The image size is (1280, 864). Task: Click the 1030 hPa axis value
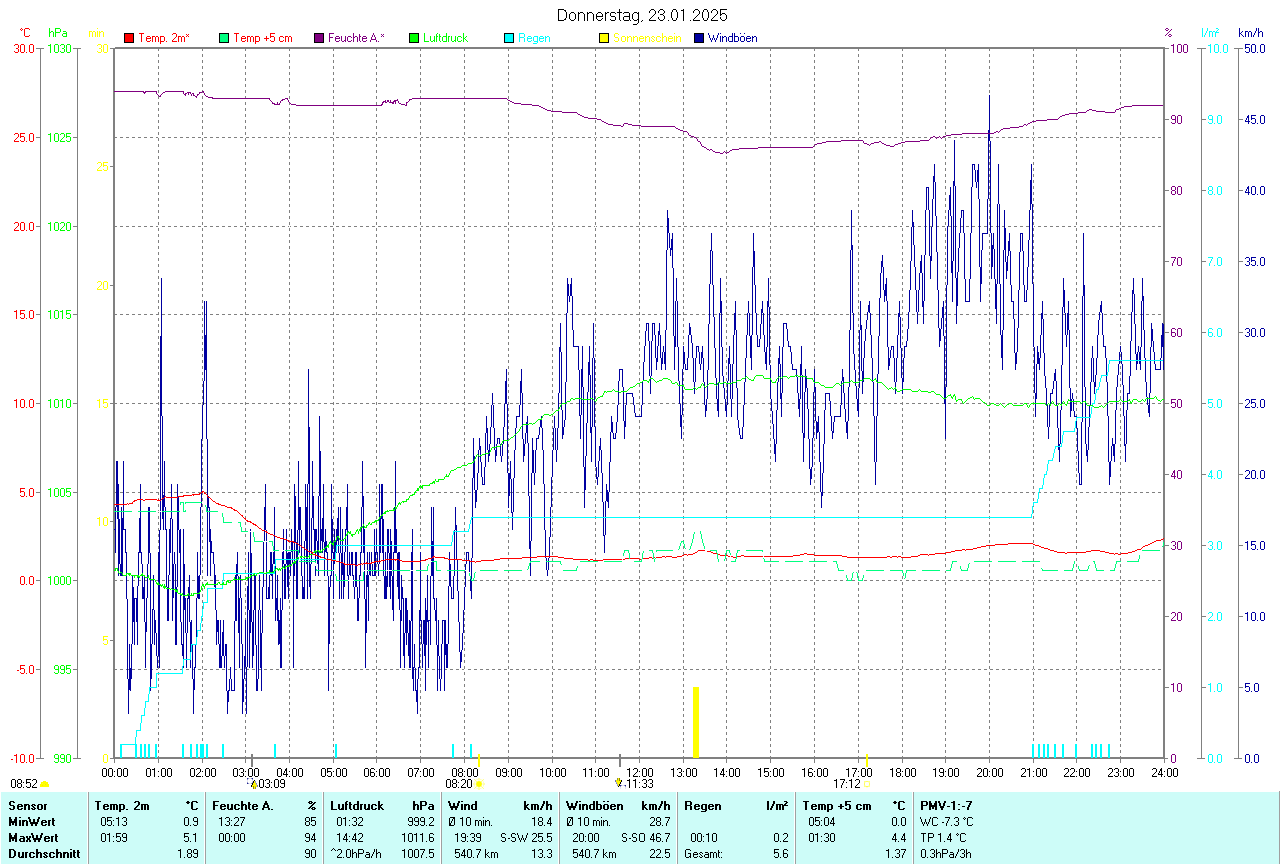click(59, 48)
